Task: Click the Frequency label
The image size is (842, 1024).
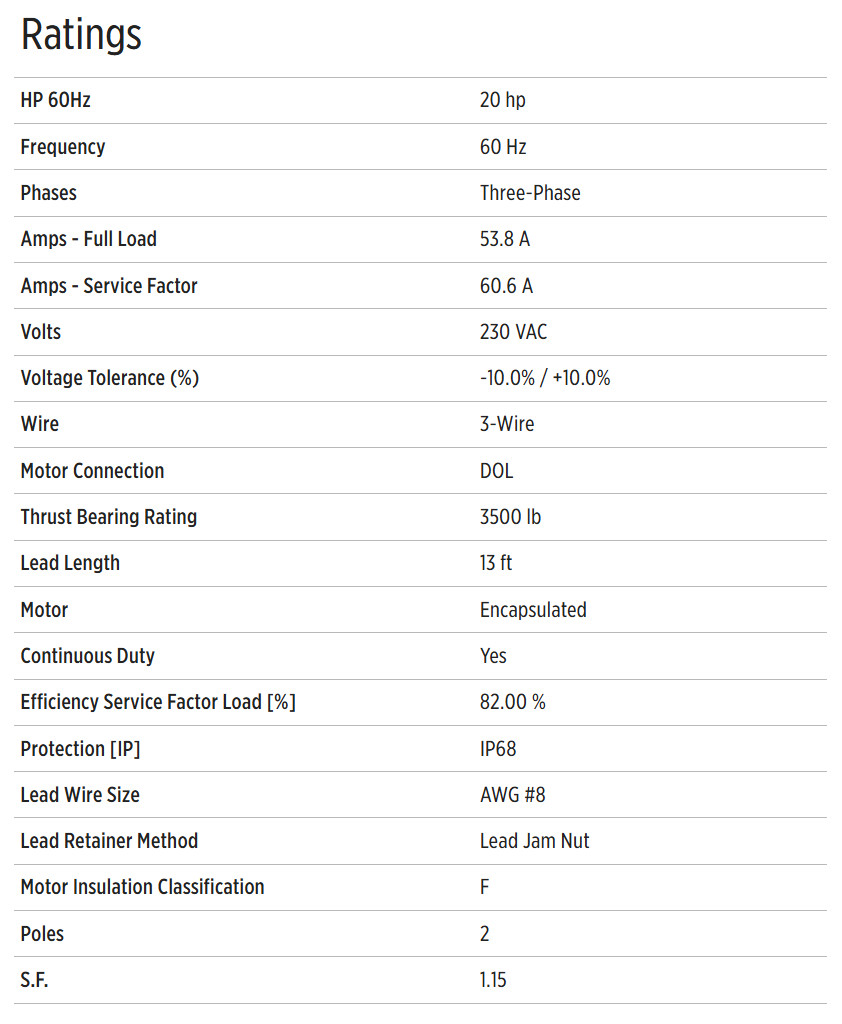Action: point(62,147)
